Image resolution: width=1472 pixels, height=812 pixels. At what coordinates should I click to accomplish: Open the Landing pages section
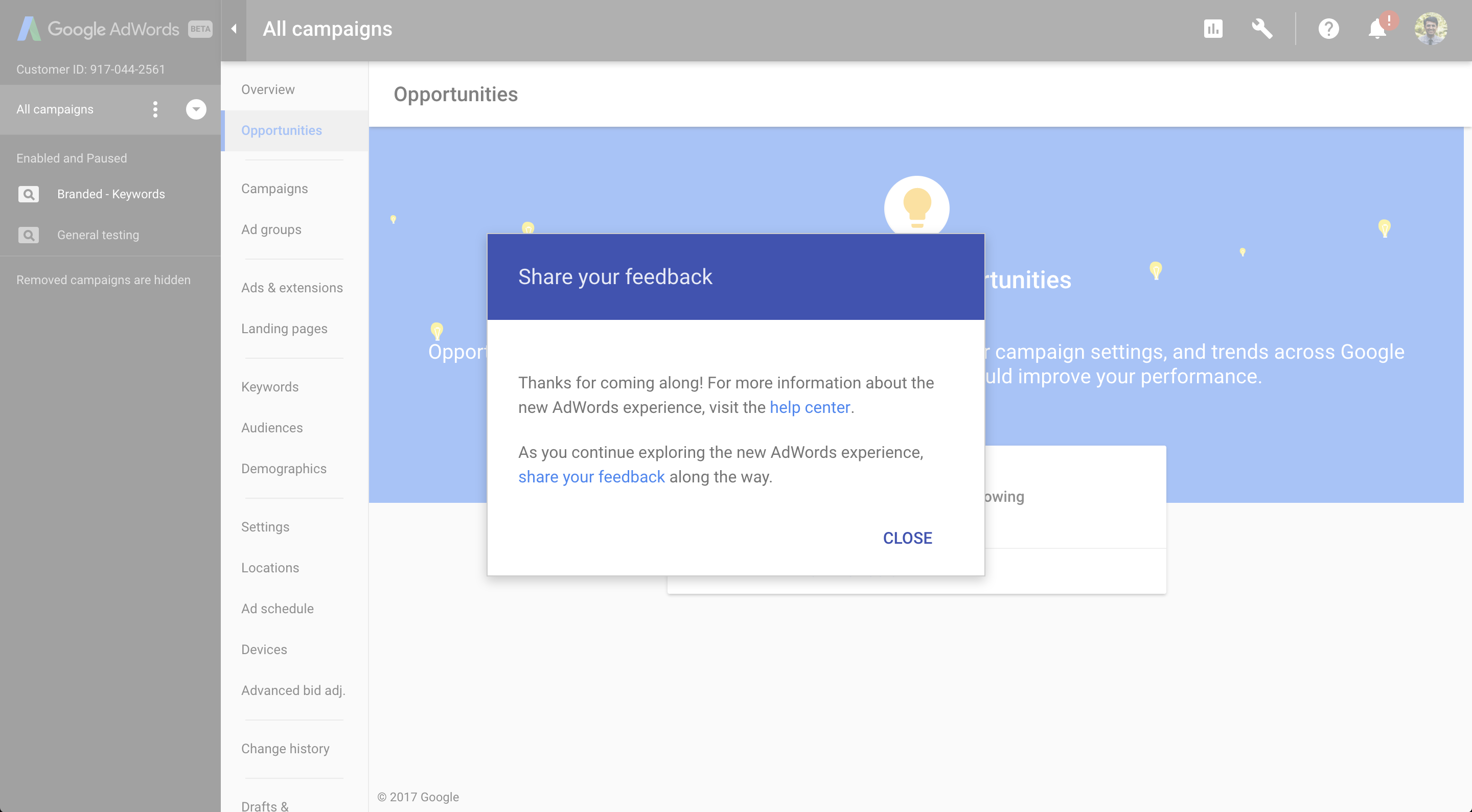click(x=284, y=329)
